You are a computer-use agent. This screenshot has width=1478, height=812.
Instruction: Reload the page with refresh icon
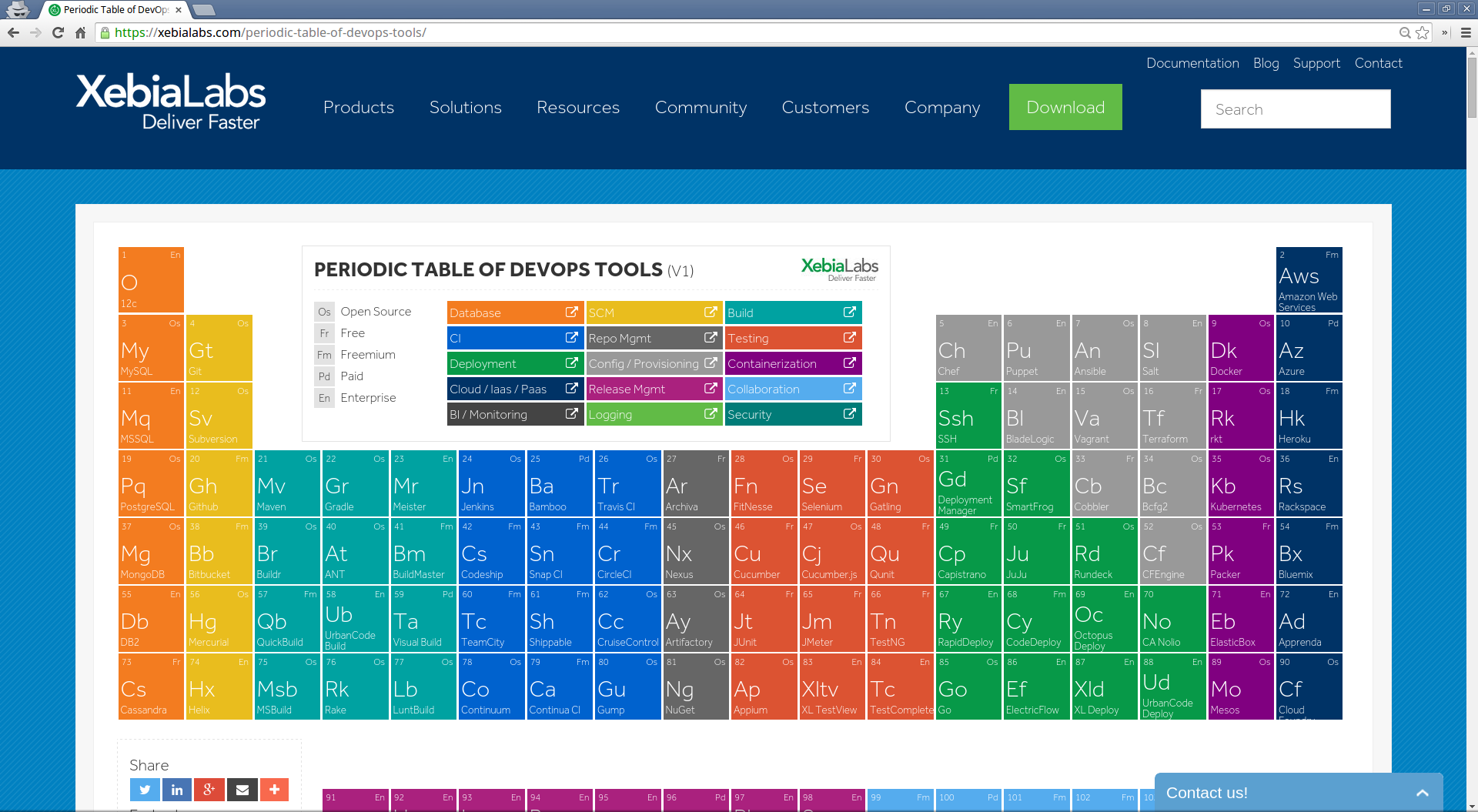click(x=58, y=32)
